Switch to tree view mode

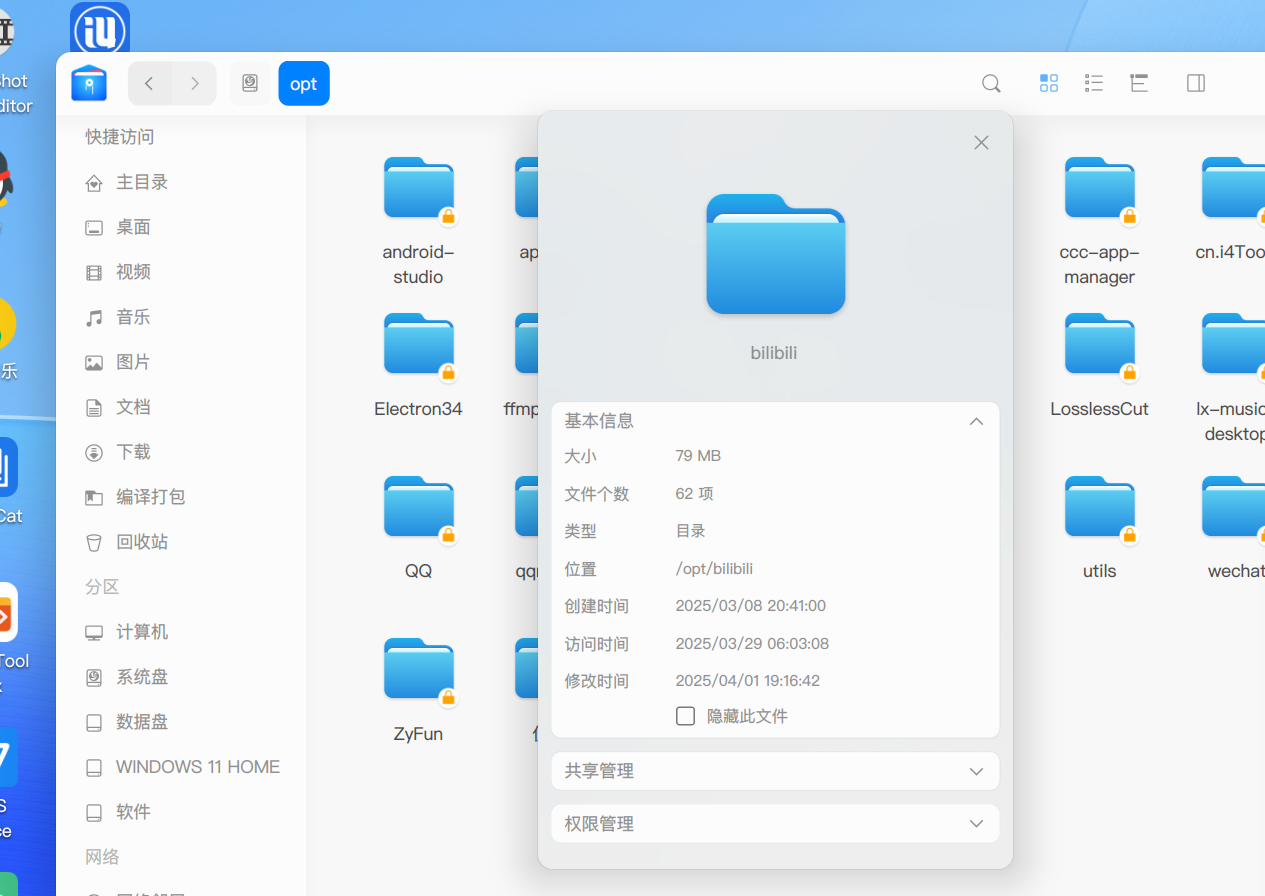1139,83
